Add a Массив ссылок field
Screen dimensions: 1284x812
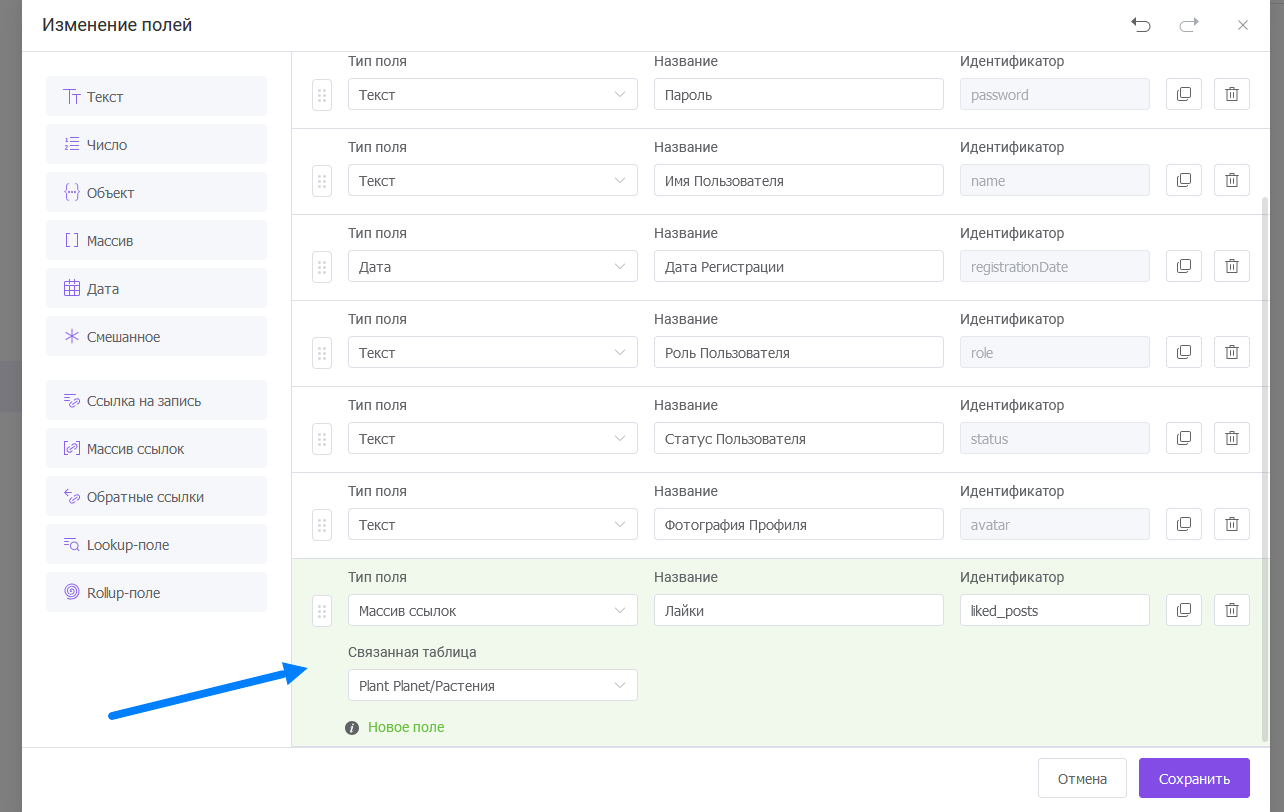[156, 448]
